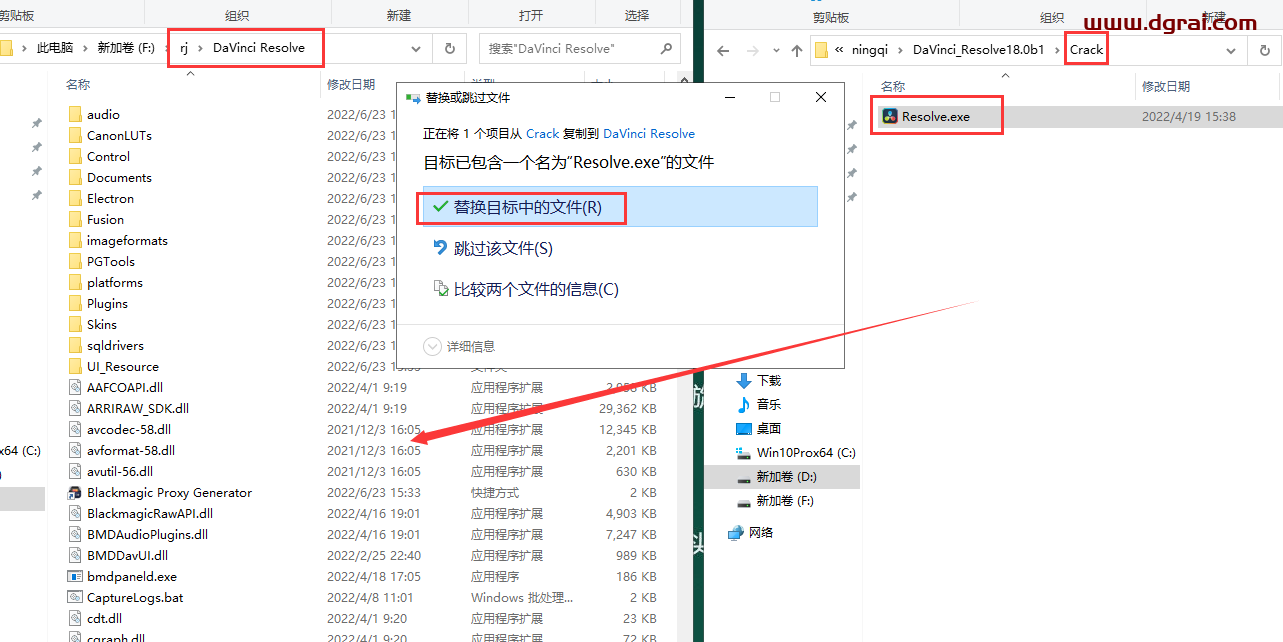The image size is (1283, 642).
Task: Click the up-one-level arrow in the right window
Action: pyautogui.click(x=795, y=47)
